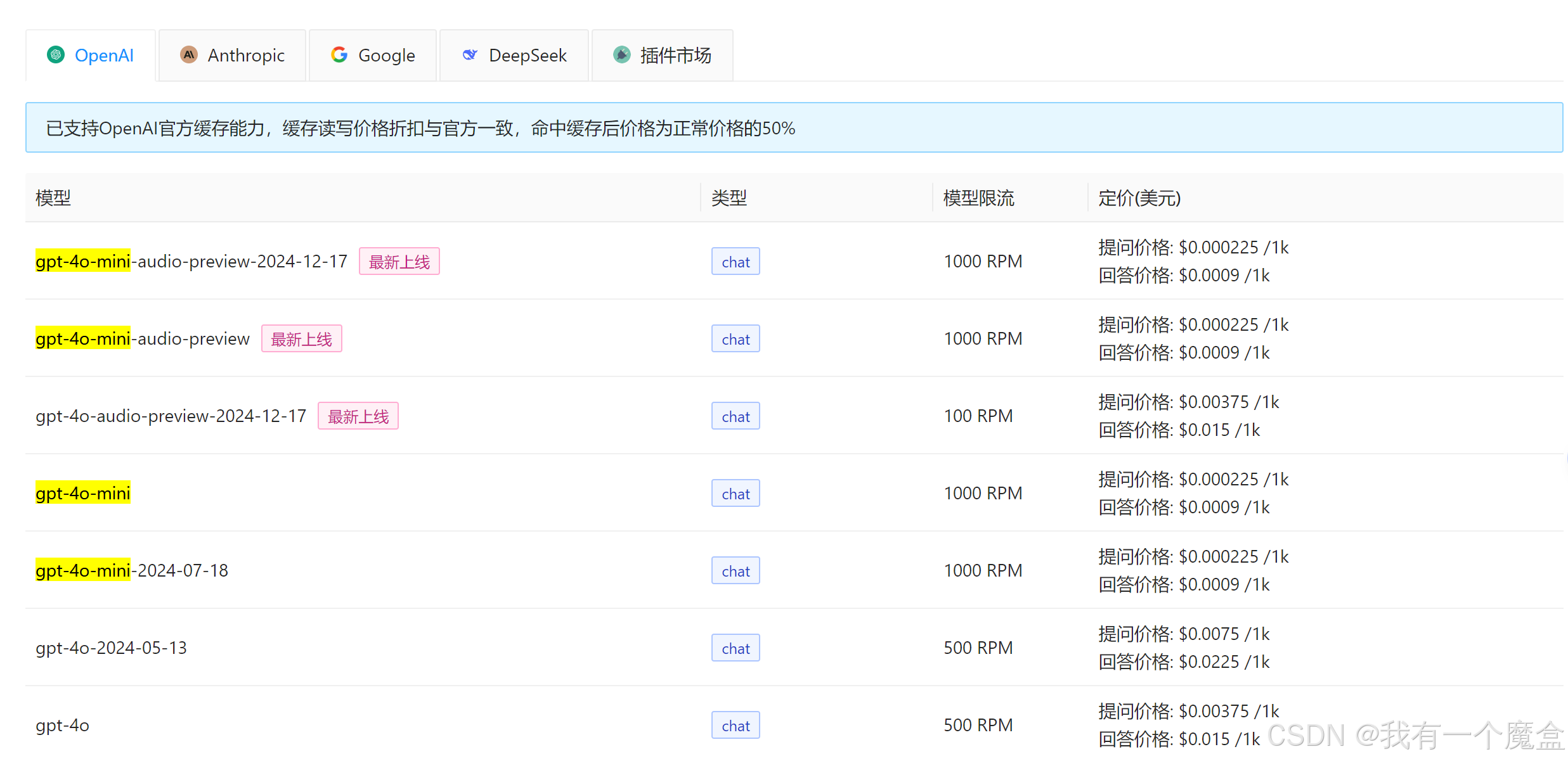Click the plugin market icon
This screenshot has height=761, width=1568.
tap(622, 55)
